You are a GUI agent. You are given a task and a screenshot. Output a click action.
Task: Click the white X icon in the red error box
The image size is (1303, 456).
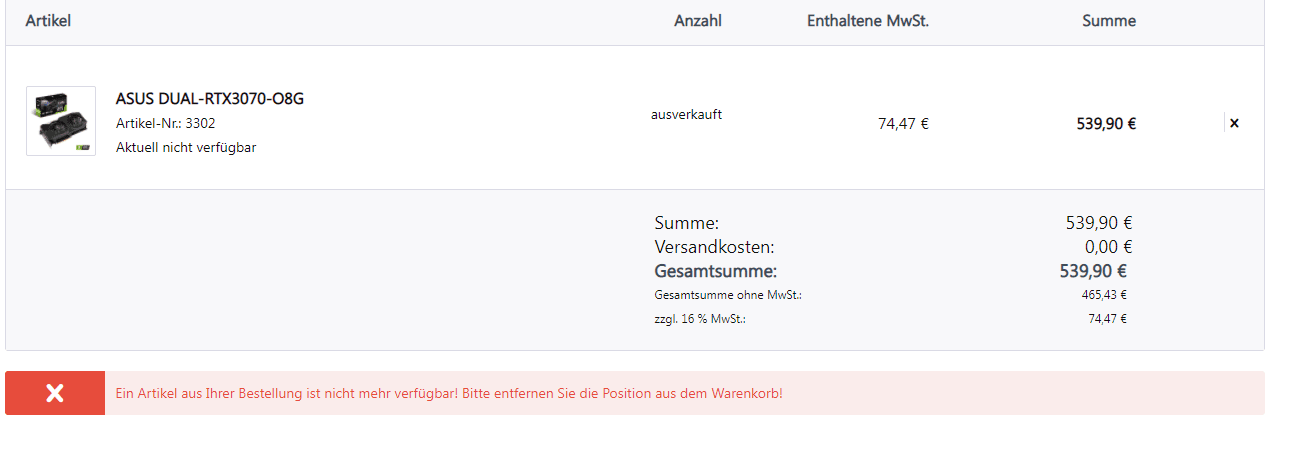coord(55,393)
